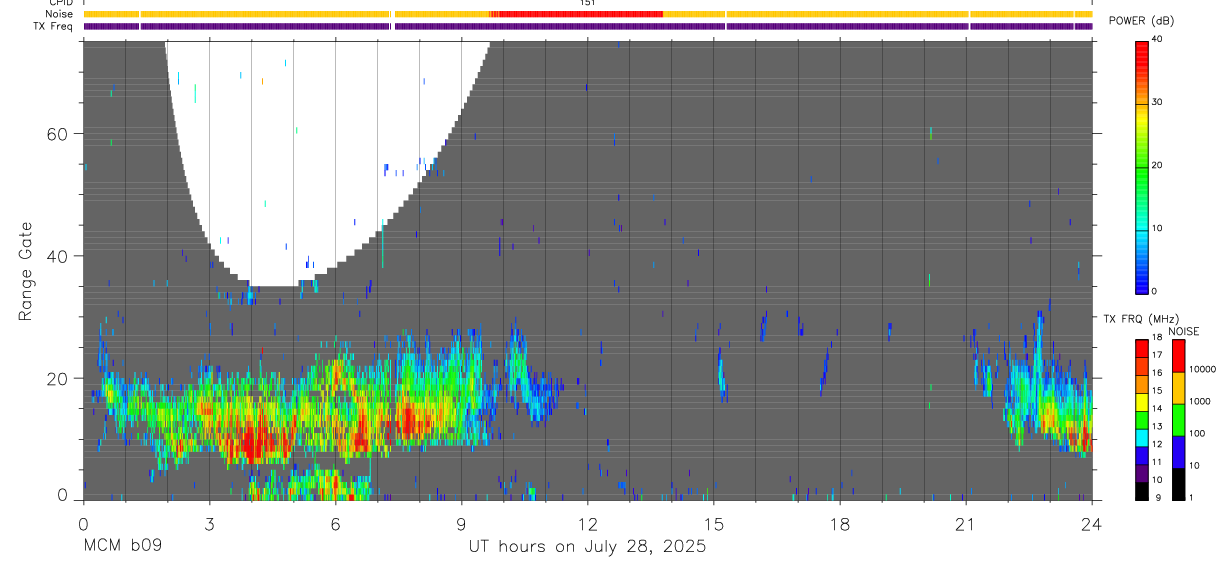The image size is (1228, 567).
Task: Click the 21 hour tick on the UT axis
Action: [966, 522]
